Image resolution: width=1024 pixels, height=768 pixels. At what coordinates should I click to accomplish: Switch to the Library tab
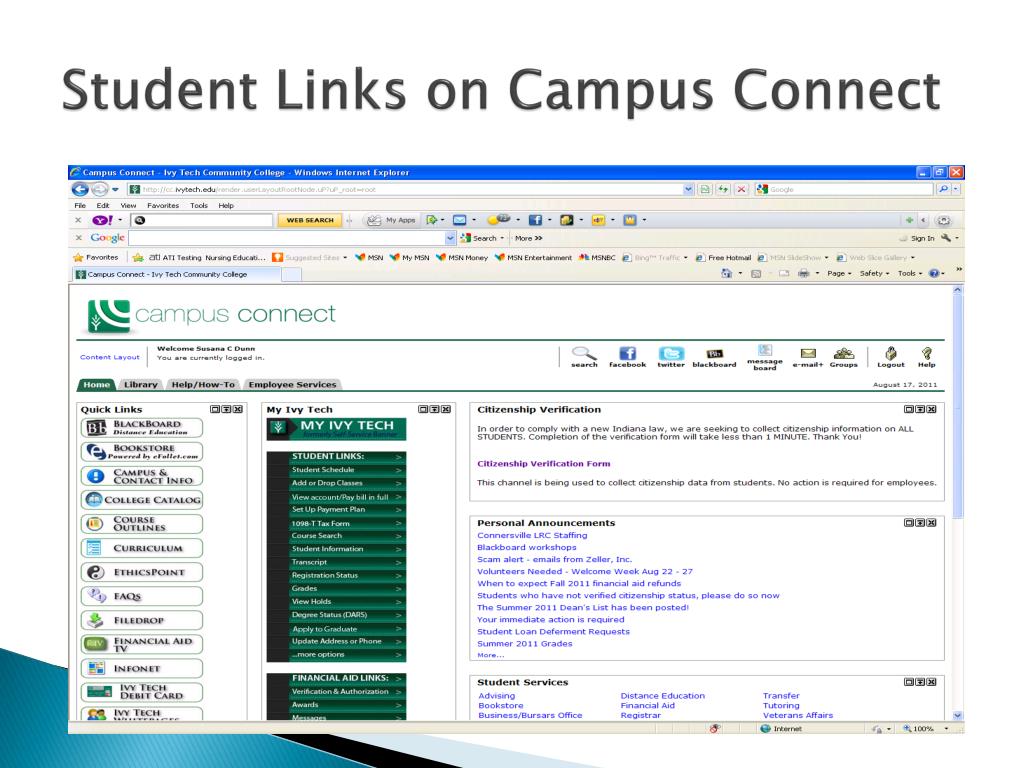pyautogui.click(x=140, y=385)
